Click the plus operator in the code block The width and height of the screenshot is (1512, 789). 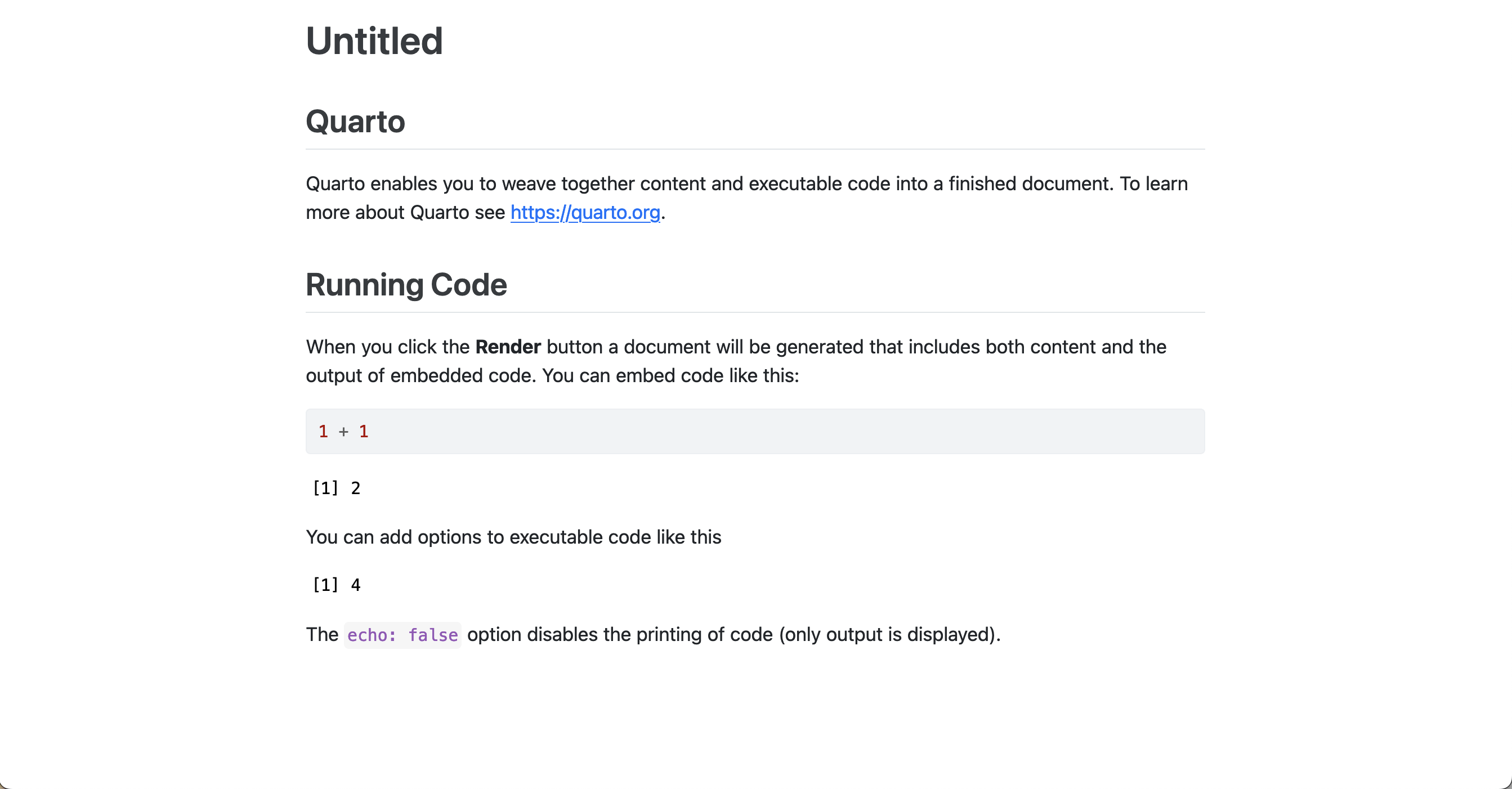click(343, 432)
